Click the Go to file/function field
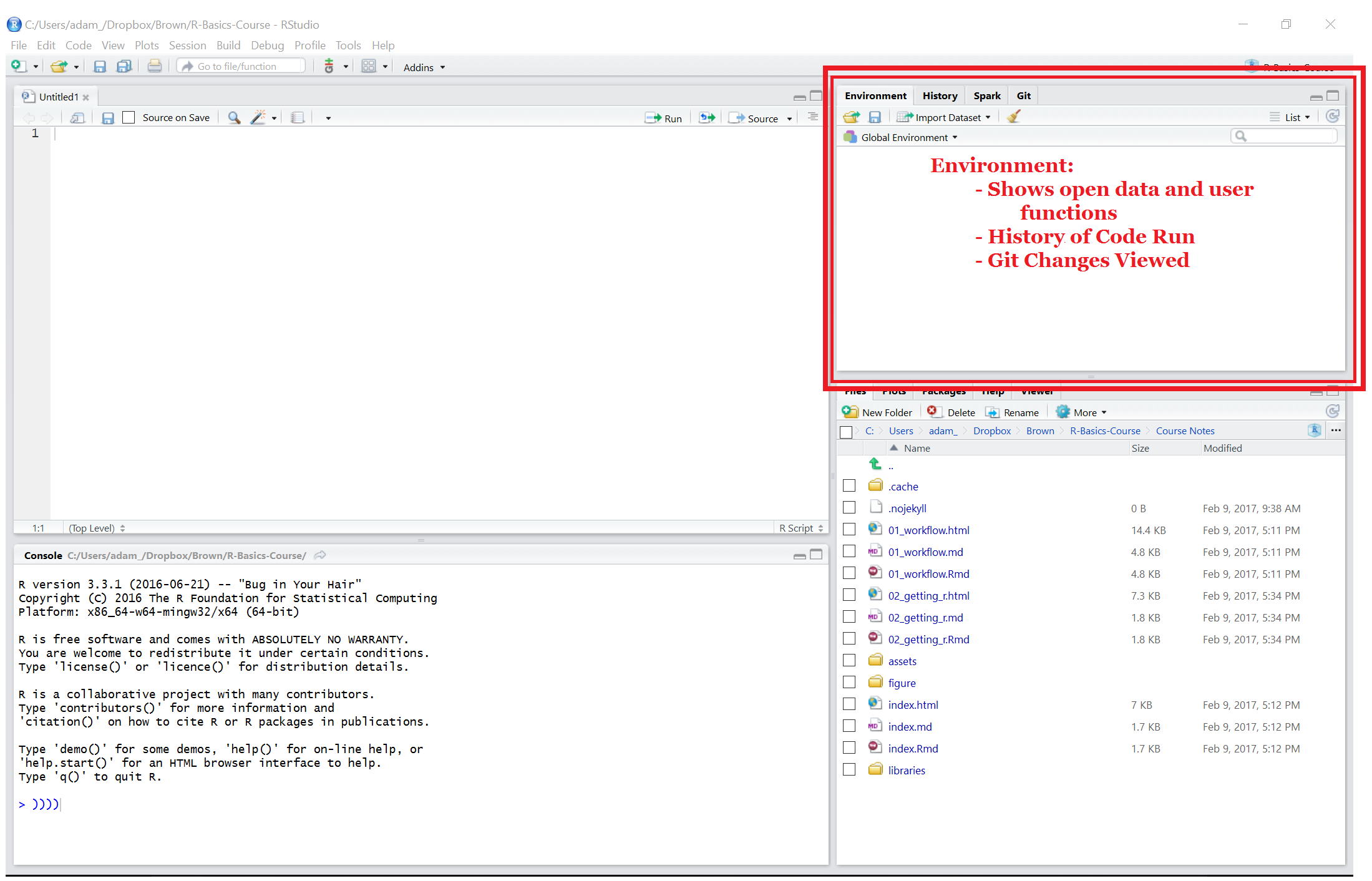This screenshot has width=1372, height=881. click(x=243, y=66)
